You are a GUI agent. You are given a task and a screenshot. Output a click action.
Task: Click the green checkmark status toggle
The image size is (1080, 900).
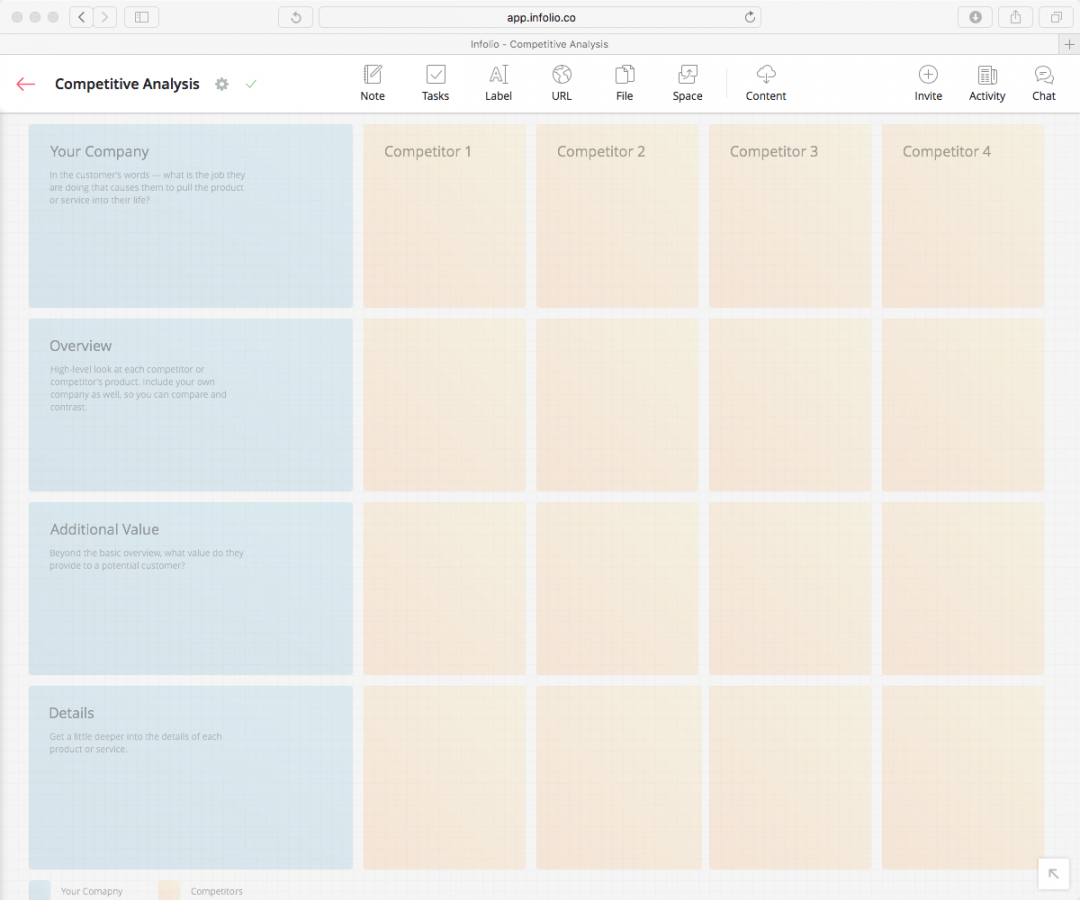251,84
